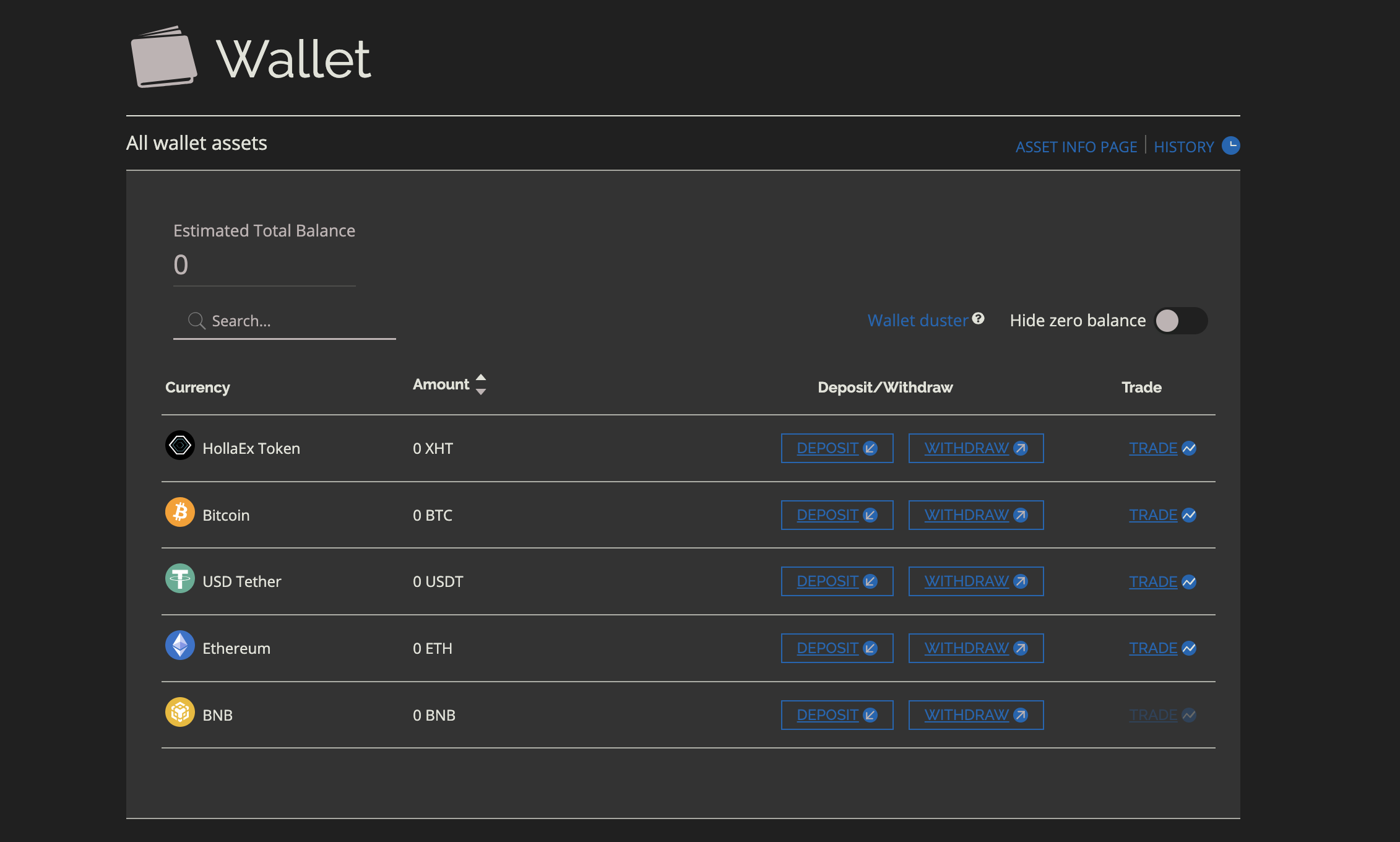Click the USD Tether coin icon

(179, 578)
